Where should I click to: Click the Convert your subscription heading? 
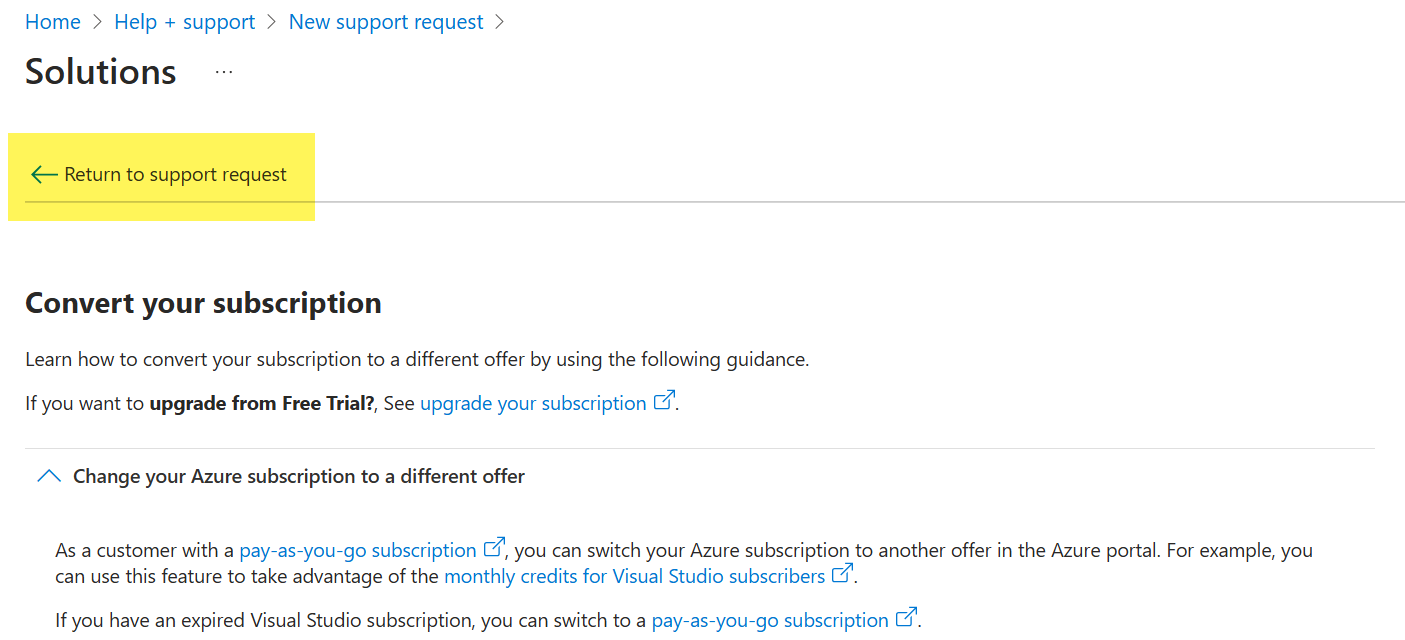203,303
